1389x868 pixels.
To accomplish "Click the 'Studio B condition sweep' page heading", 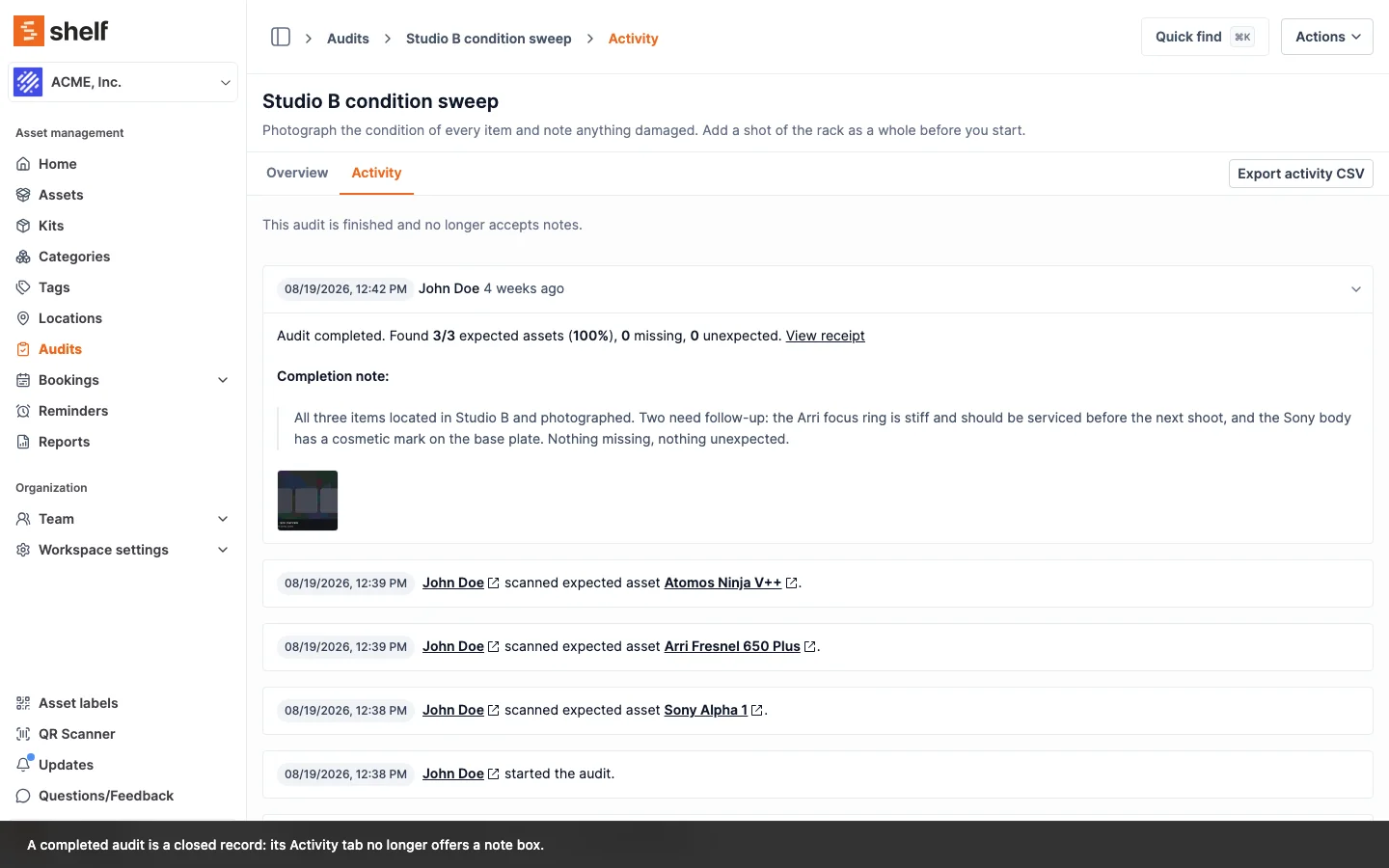I will [x=380, y=101].
